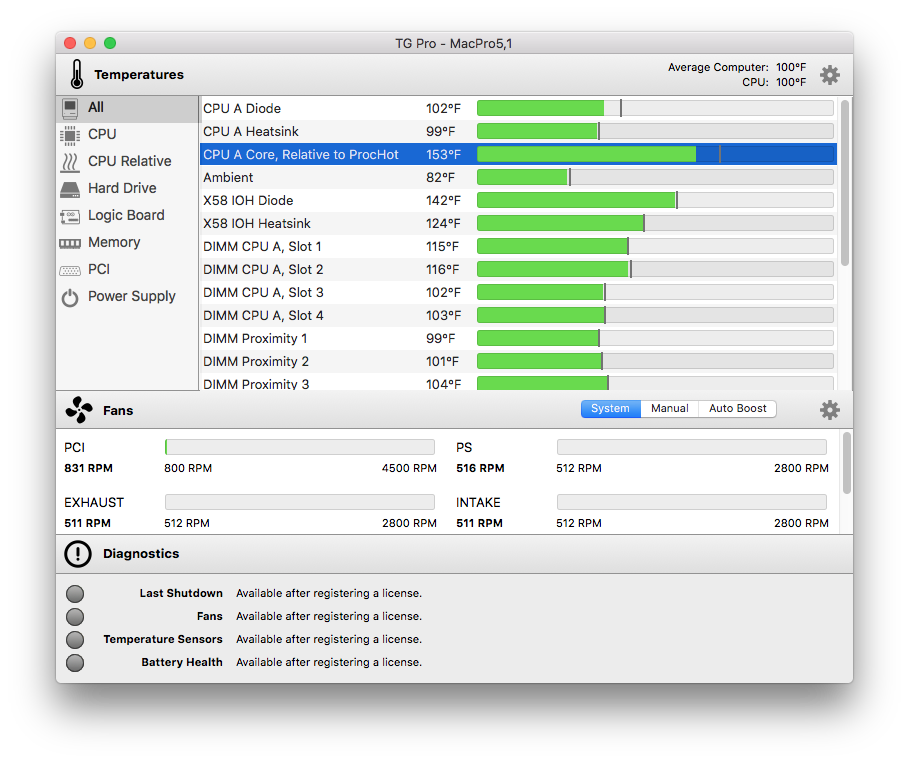
Task: Select the PCI category label
Action: [99, 270]
